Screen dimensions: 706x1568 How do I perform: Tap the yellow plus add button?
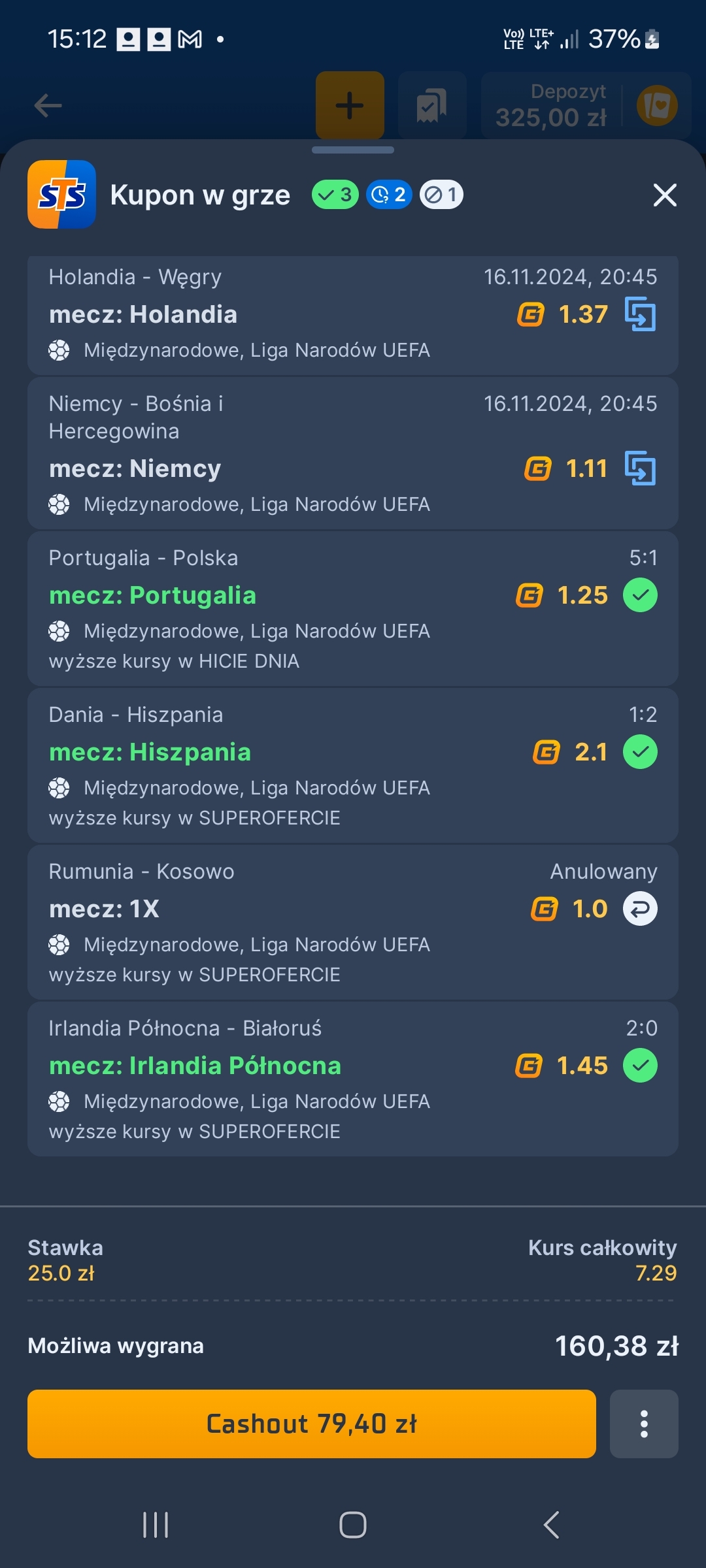click(x=350, y=105)
